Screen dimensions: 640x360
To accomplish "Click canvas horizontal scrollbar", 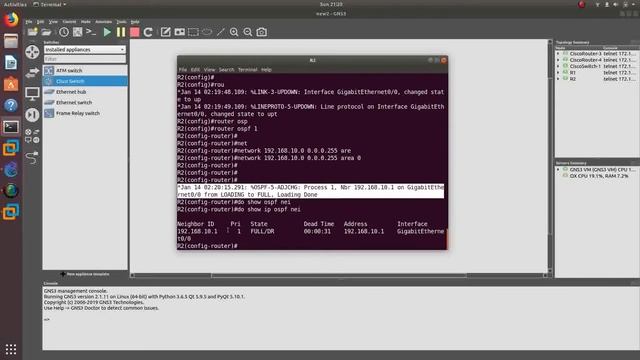I will tap(339, 276).
